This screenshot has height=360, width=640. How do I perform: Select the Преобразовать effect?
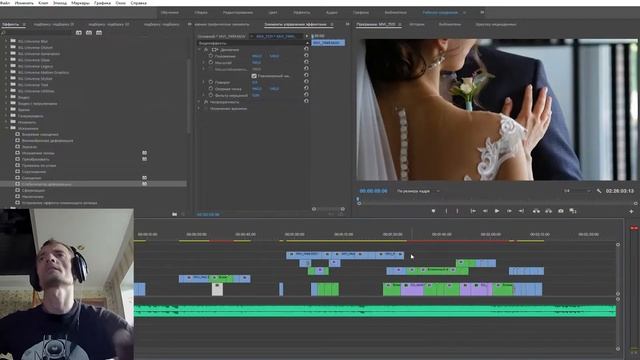click(36, 159)
